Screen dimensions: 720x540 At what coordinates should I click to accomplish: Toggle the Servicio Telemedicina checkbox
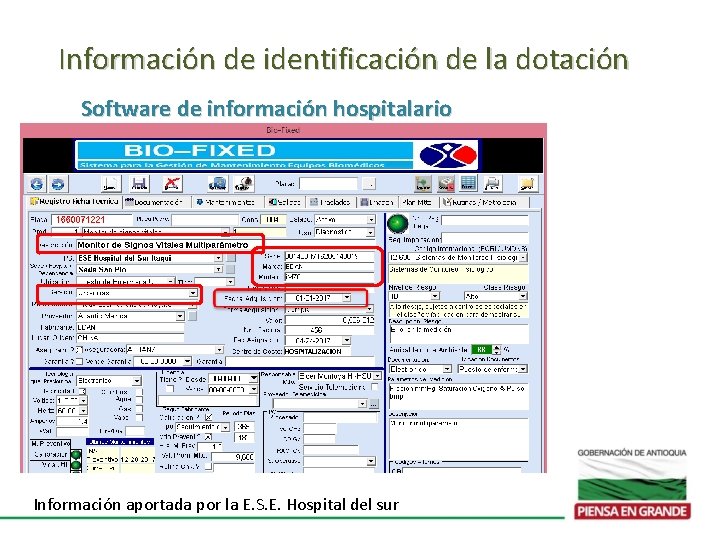pyautogui.click(x=375, y=387)
